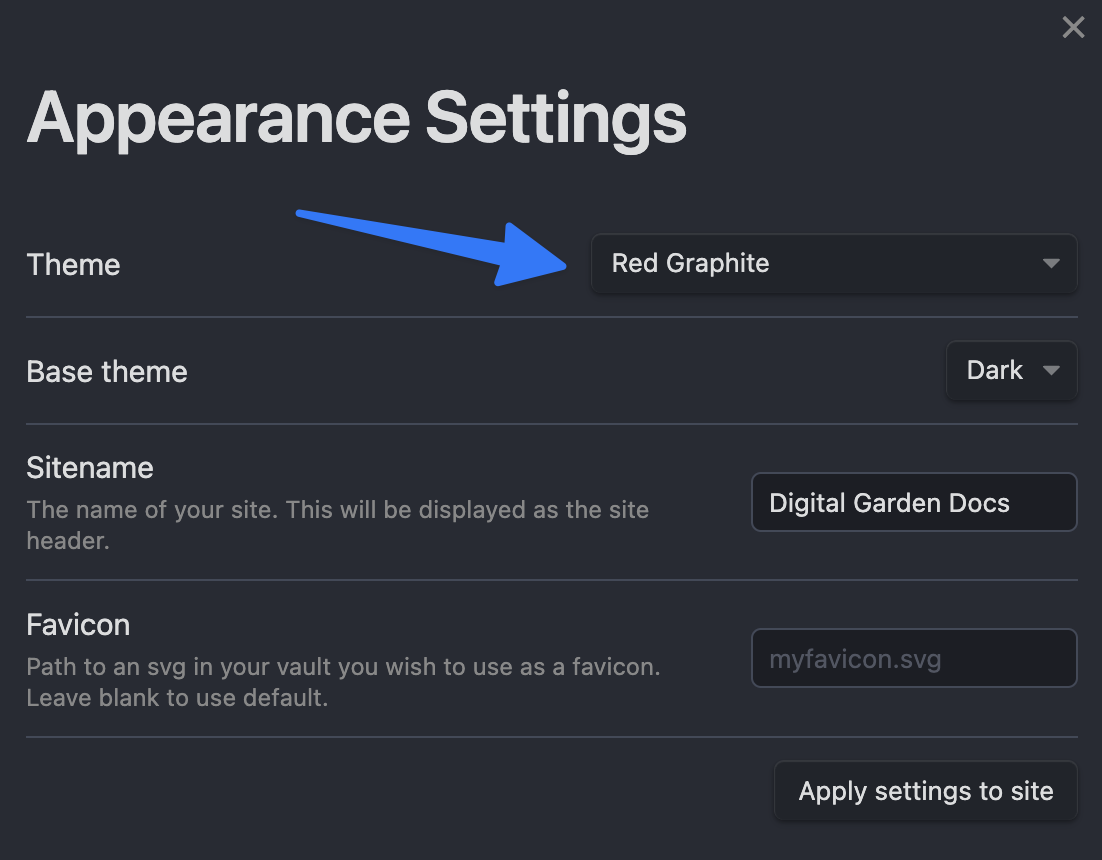Click the myfavicon.svg placeholder text
This screenshot has height=860, width=1102.
point(855,659)
